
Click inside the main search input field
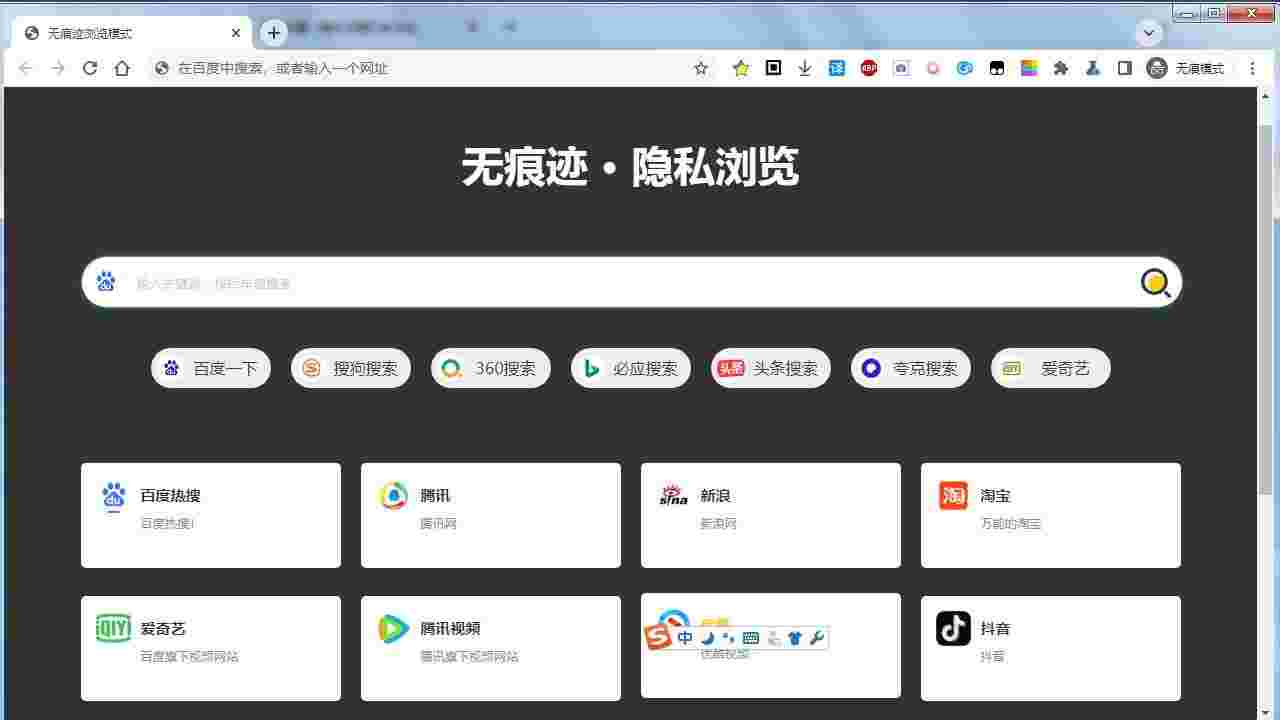(x=600, y=283)
